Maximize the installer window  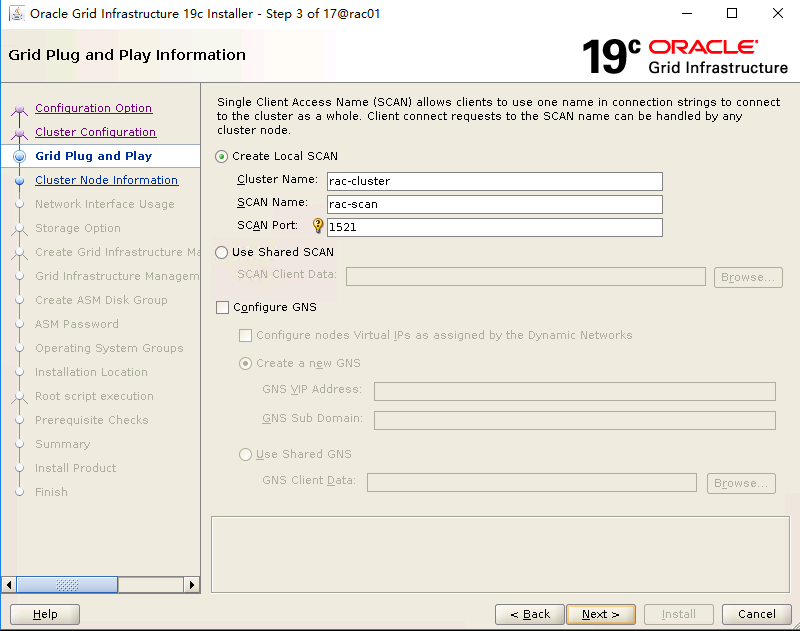[732, 13]
